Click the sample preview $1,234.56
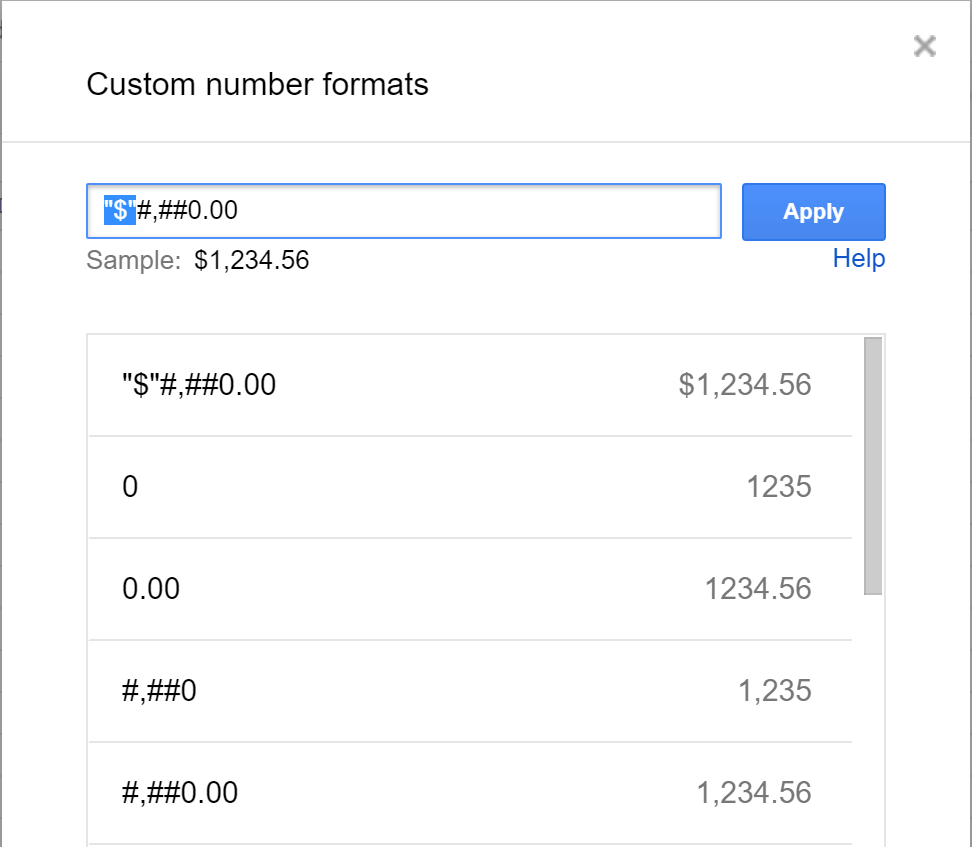 [253, 260]
